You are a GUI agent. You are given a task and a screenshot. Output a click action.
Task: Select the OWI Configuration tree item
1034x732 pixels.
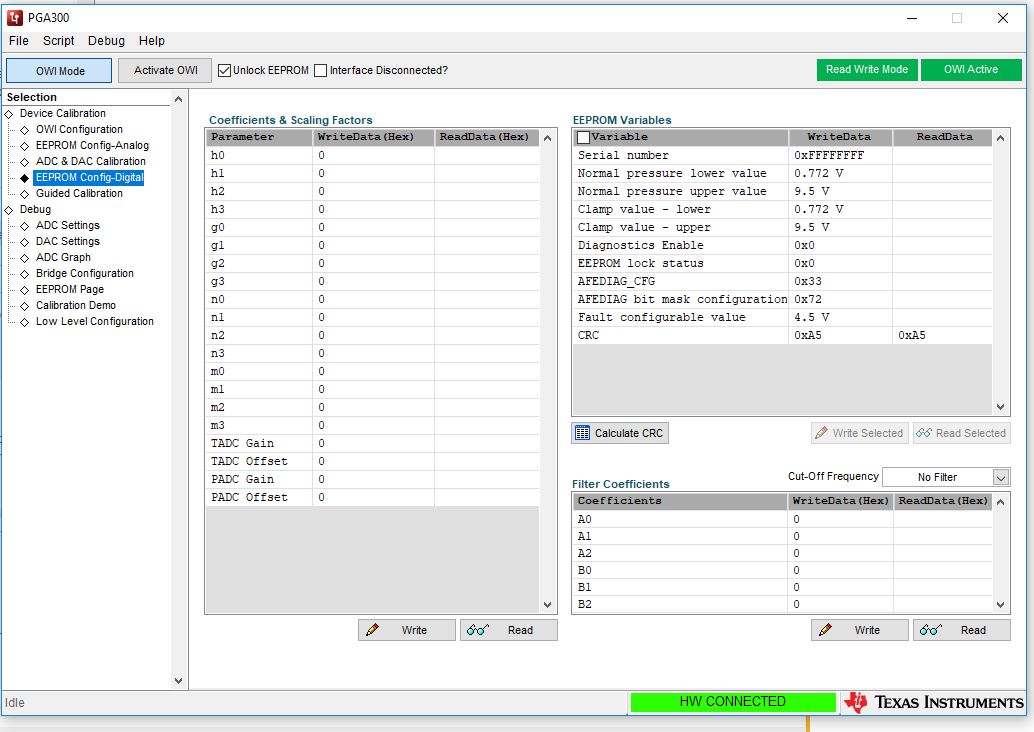tap(79, 130)
